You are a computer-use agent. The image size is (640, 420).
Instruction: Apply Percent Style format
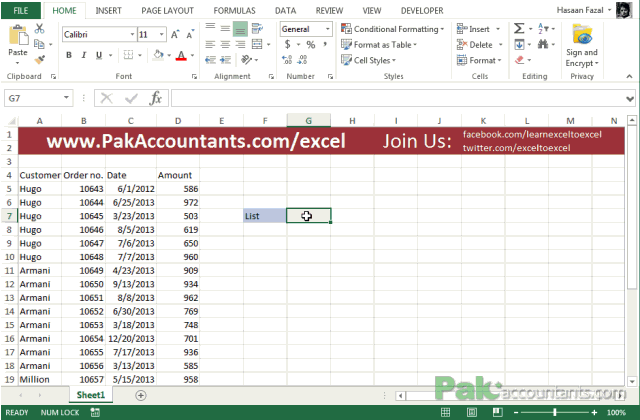click(311, 44)
